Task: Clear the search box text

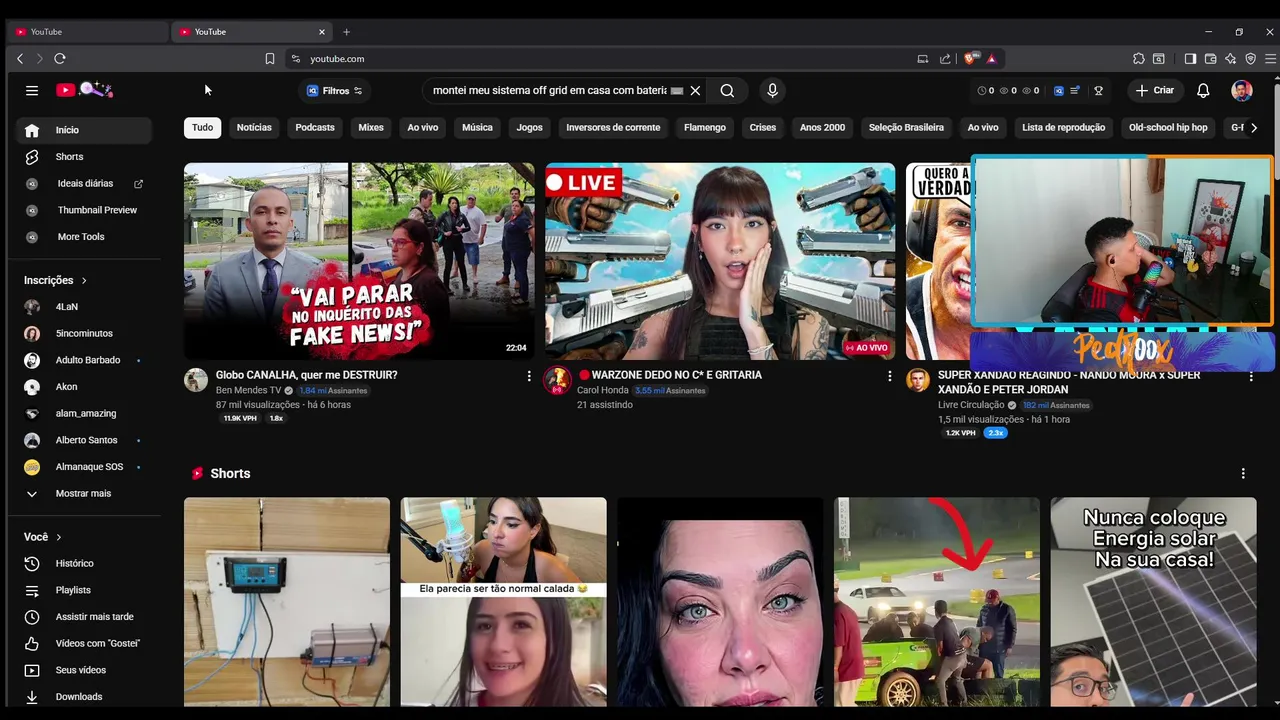Action: (x=695, y=91)
